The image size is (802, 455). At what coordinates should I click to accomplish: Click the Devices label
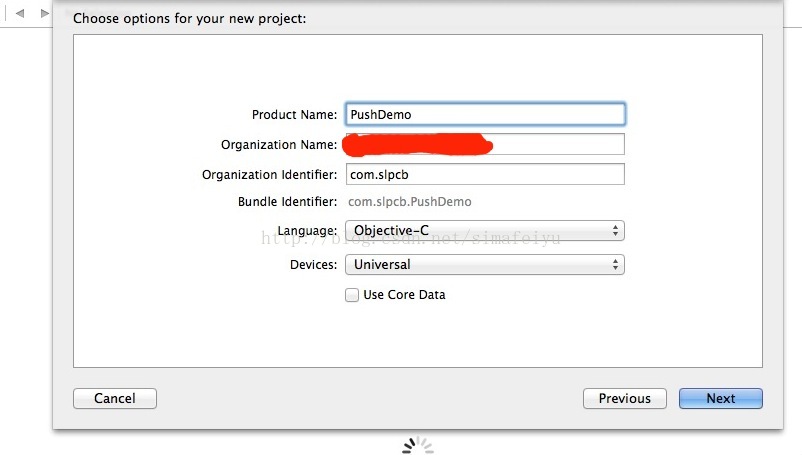pyautogui.click(x=314, y=265)
